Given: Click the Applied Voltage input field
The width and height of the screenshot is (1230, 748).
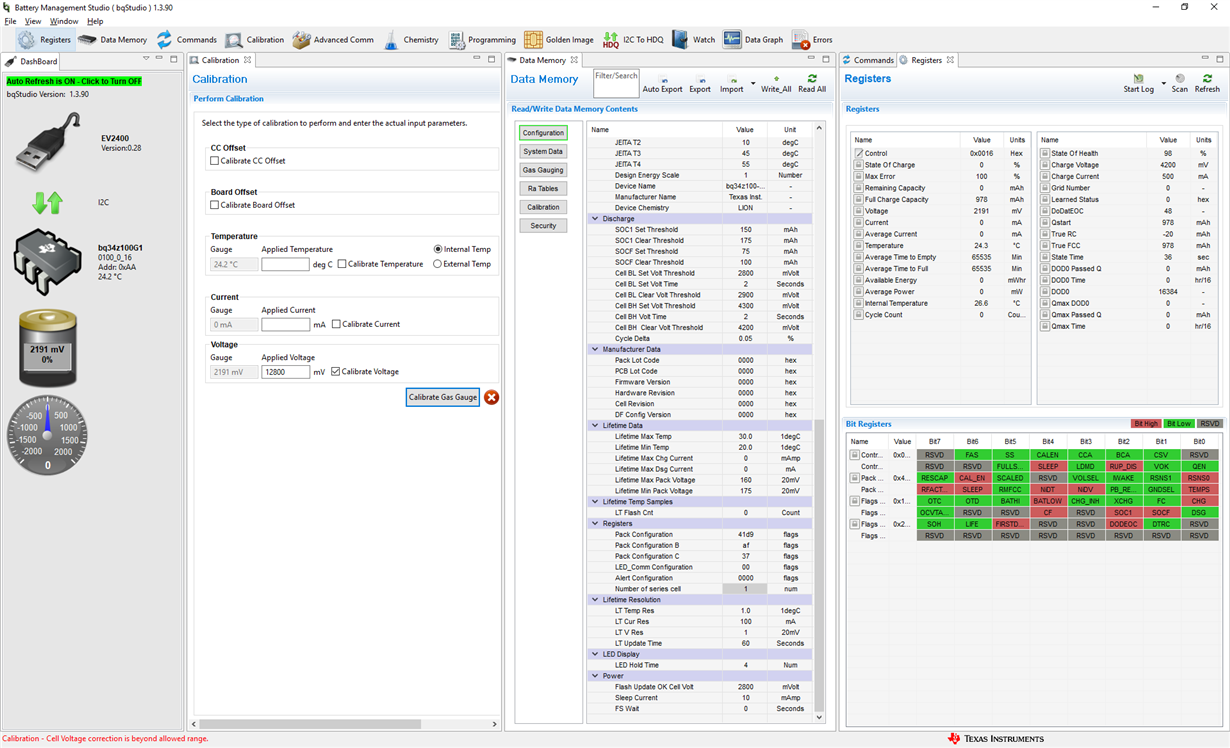Looking at the screenshot, I should [285, 372].
